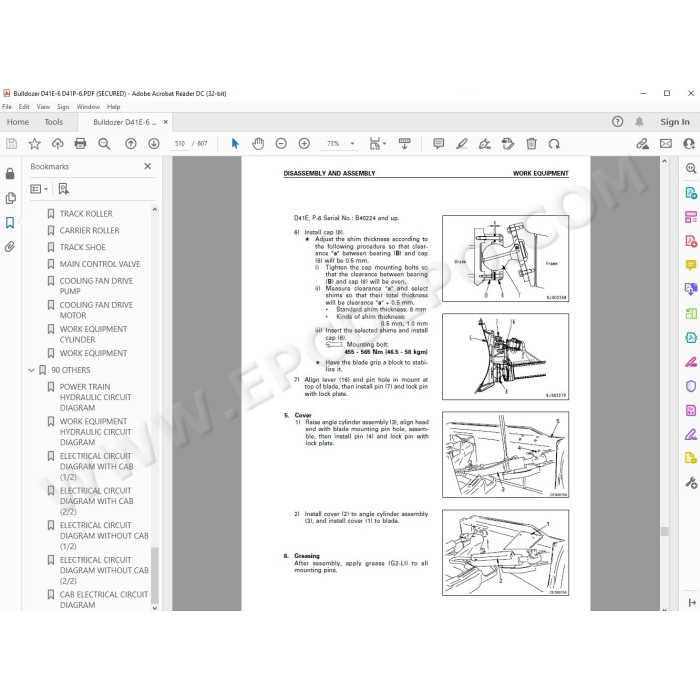Open TRACK ROLLER bookmark
This screenshot has width=700, height=700.
coord(86,214)
